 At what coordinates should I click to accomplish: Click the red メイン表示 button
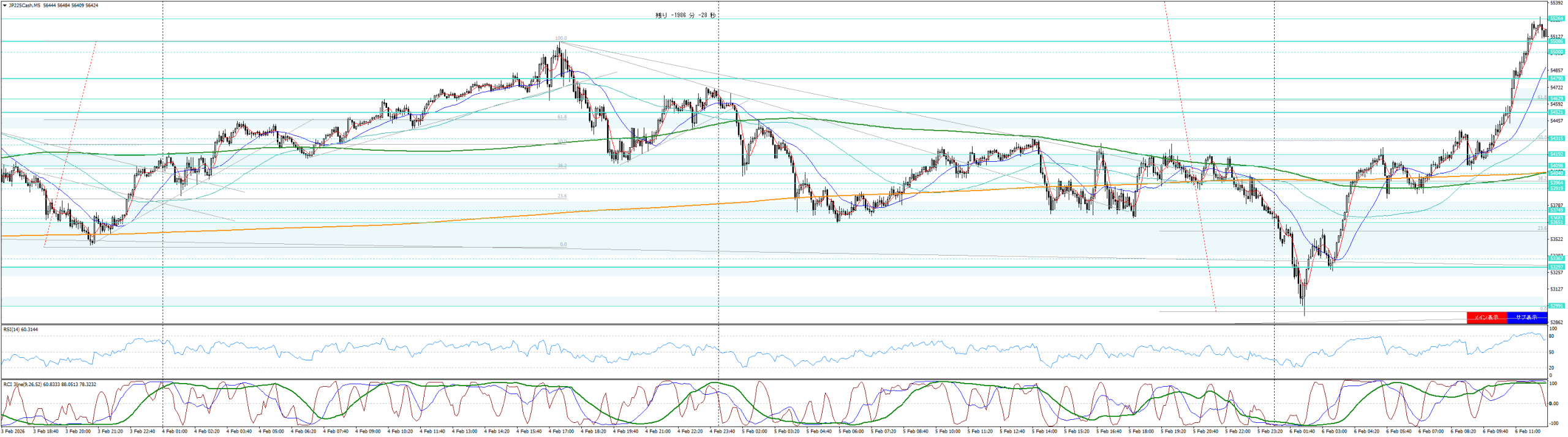pos(1486,317)
